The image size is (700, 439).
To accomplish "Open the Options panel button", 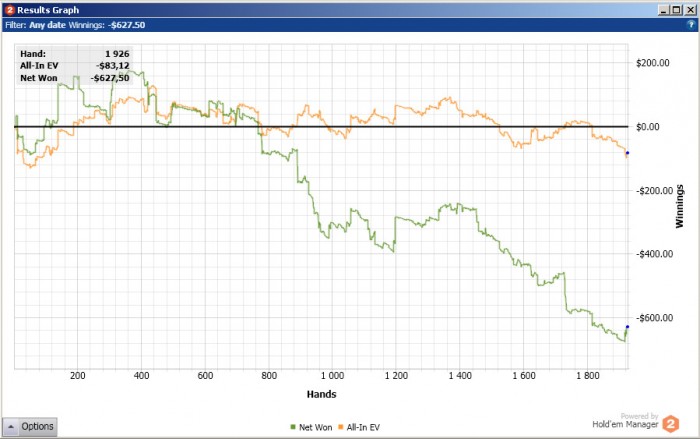I will [x=30, y=426].
